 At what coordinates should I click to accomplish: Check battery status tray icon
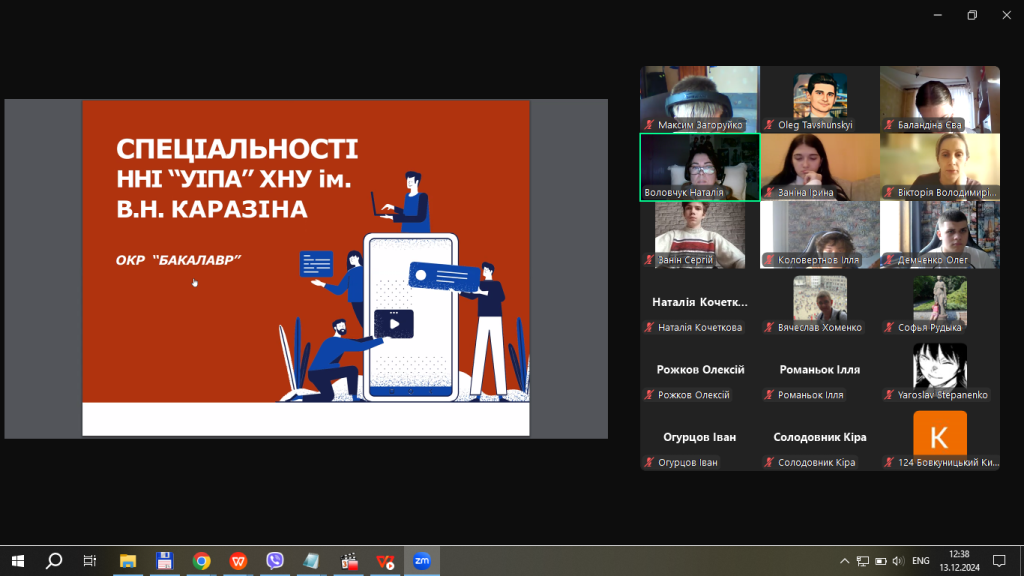point(881,561)
